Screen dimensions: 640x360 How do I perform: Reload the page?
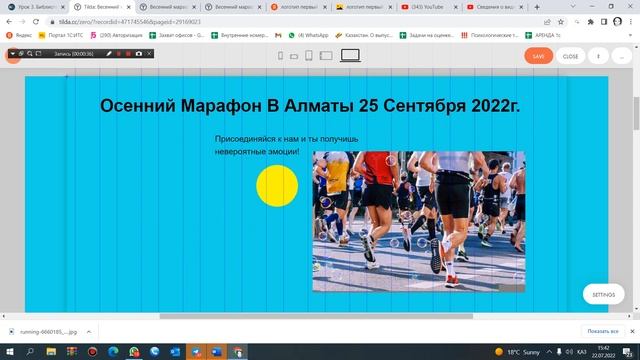click(36, 22)
